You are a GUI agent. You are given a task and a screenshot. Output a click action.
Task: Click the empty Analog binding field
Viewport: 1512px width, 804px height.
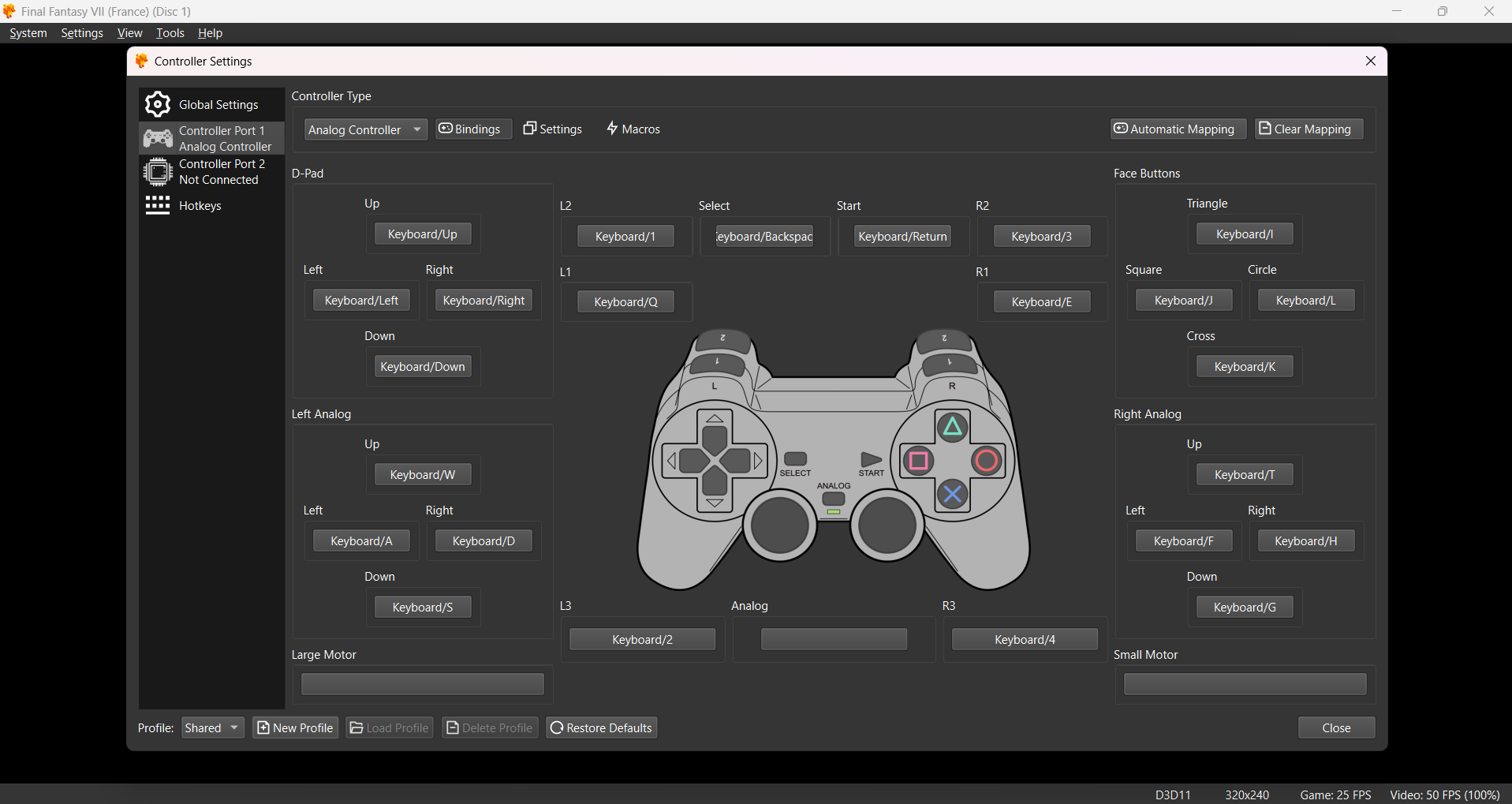pyautogui.click(x=833, y=639)
